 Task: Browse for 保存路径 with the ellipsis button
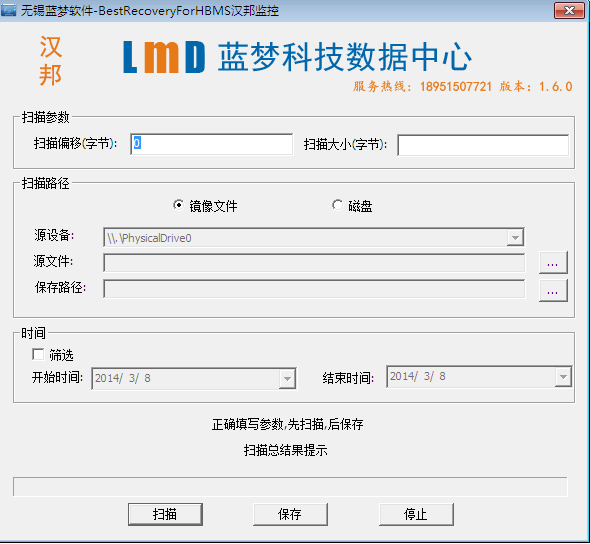[x=553, y=290]
